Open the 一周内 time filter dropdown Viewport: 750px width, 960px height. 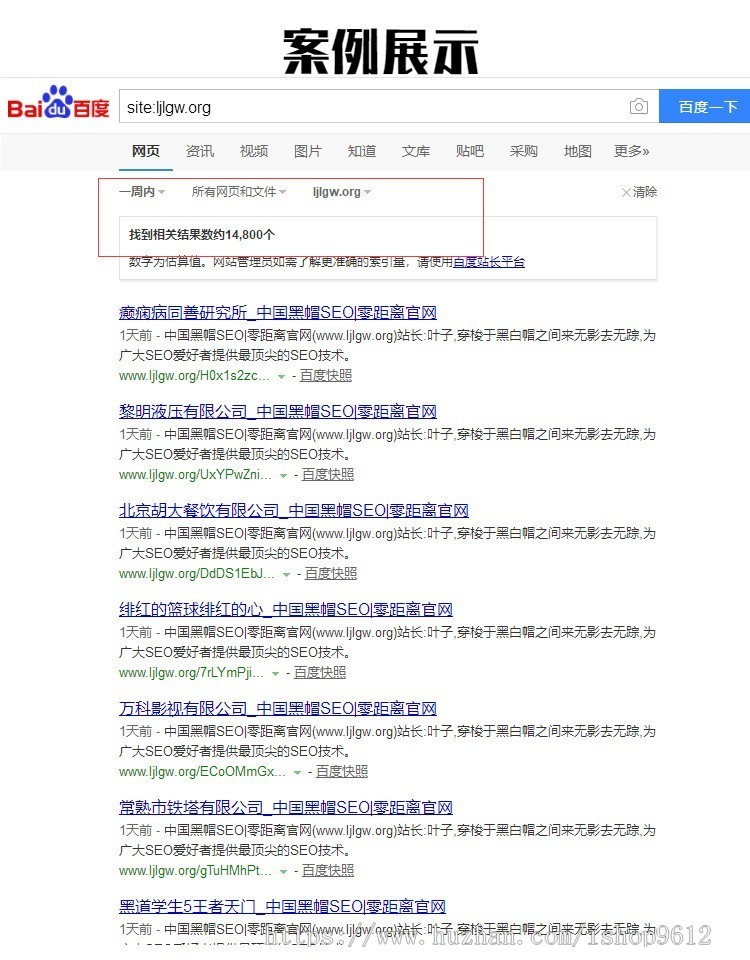pos(142,192)
